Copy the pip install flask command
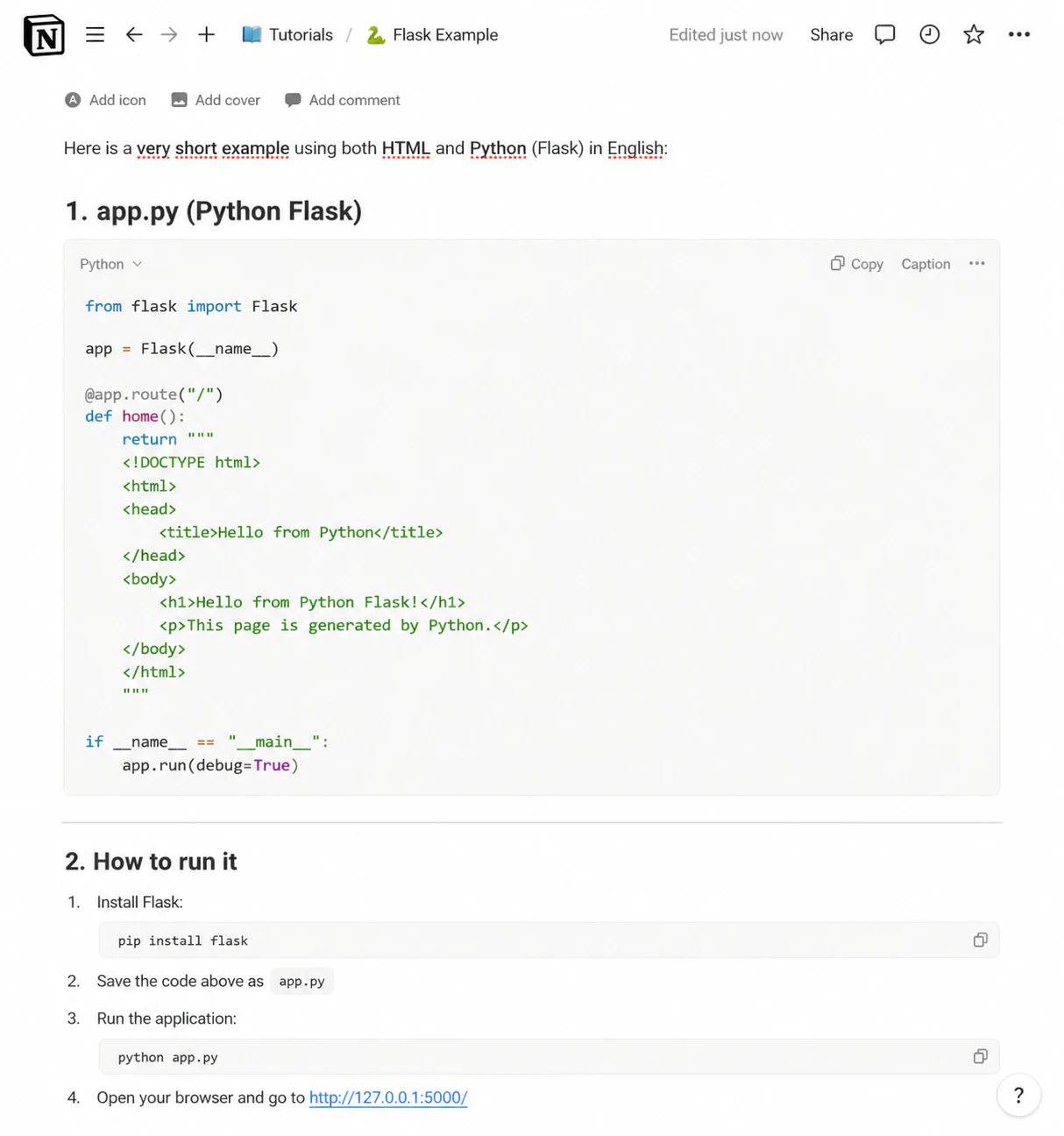This screenshot has width=1064, height=1136. point(981,940)
